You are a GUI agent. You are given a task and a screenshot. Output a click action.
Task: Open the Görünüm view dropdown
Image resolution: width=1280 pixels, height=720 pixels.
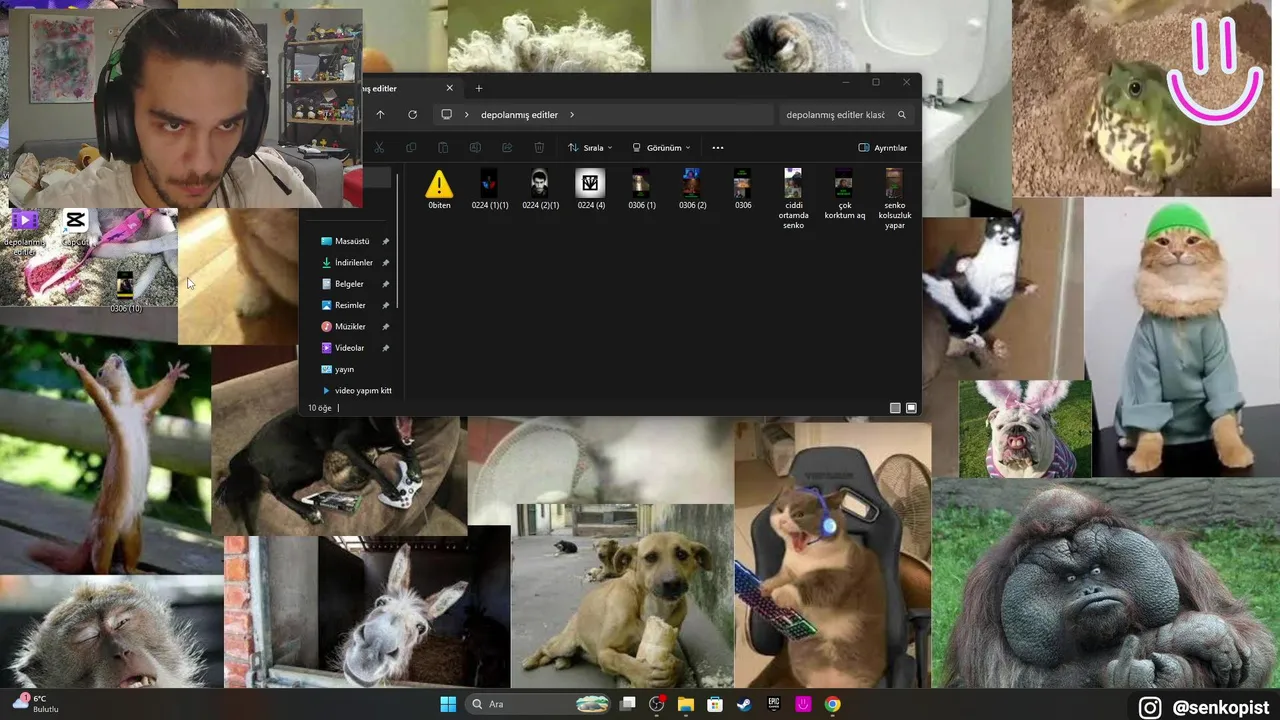tap(661, 148)
